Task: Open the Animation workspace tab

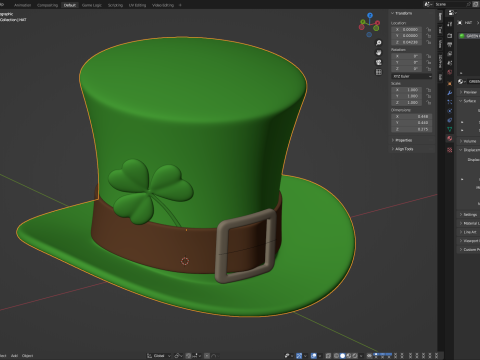Action: 22,5
